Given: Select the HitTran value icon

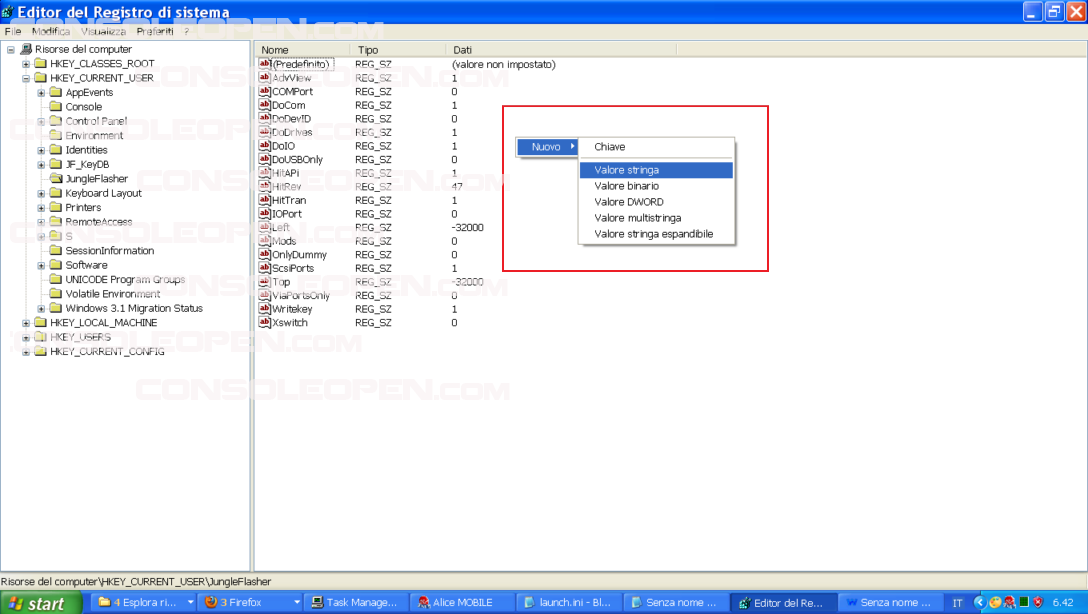Looking at the screenshot, I should pos(265,200).
